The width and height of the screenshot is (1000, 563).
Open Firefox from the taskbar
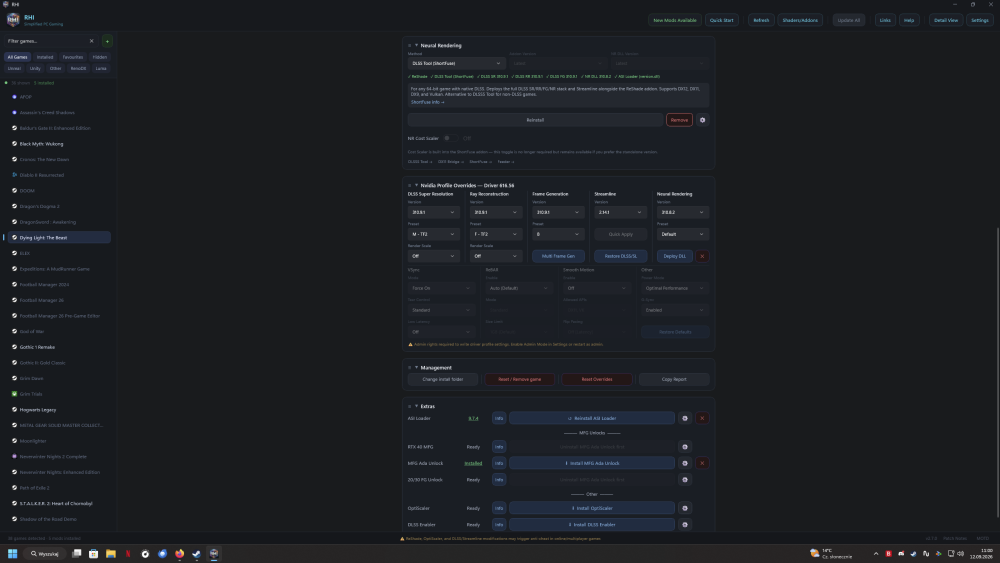coord(179,553)
